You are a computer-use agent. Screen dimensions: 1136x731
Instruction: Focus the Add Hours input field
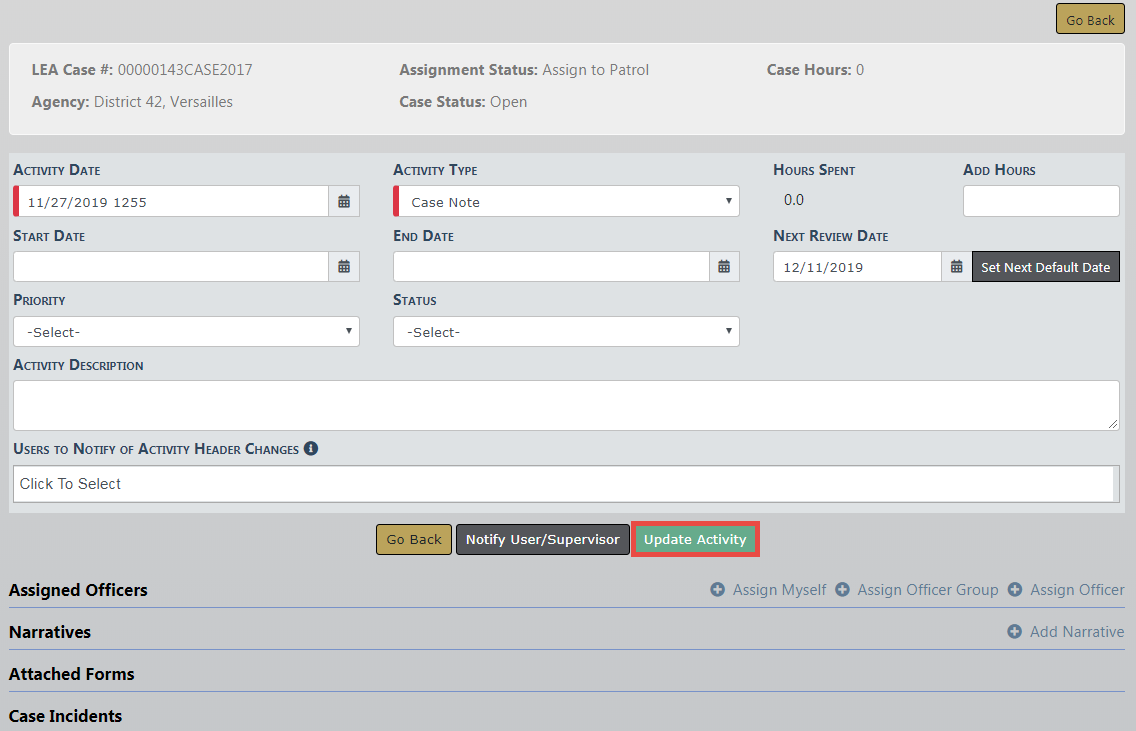1040,201
